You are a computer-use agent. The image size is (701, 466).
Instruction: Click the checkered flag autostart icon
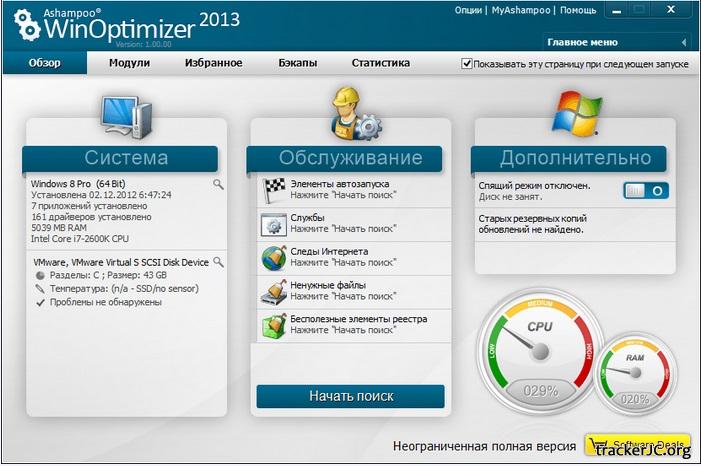coord(274,190)
